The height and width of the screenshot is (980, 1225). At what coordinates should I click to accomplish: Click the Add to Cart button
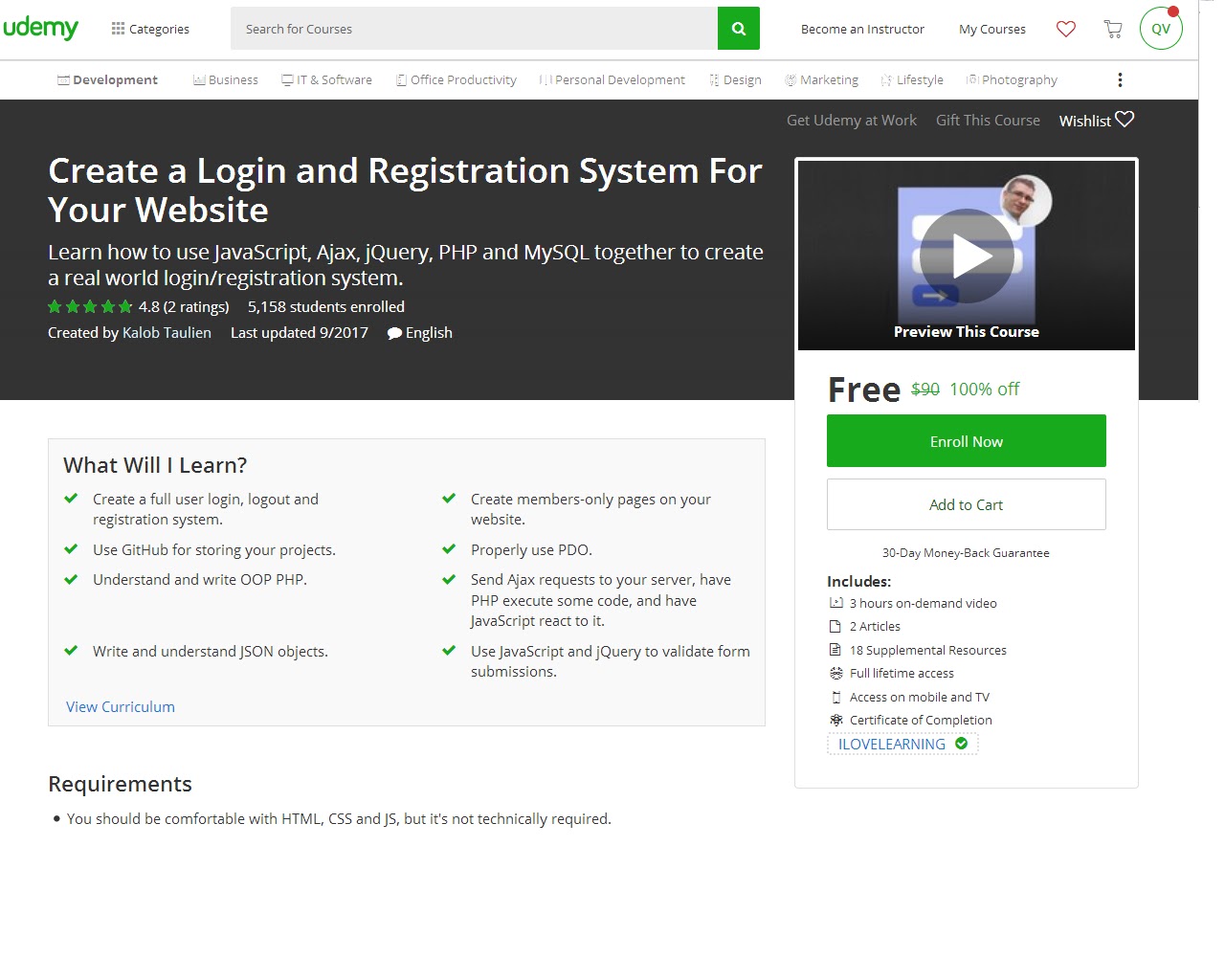[x=967, y=504]
